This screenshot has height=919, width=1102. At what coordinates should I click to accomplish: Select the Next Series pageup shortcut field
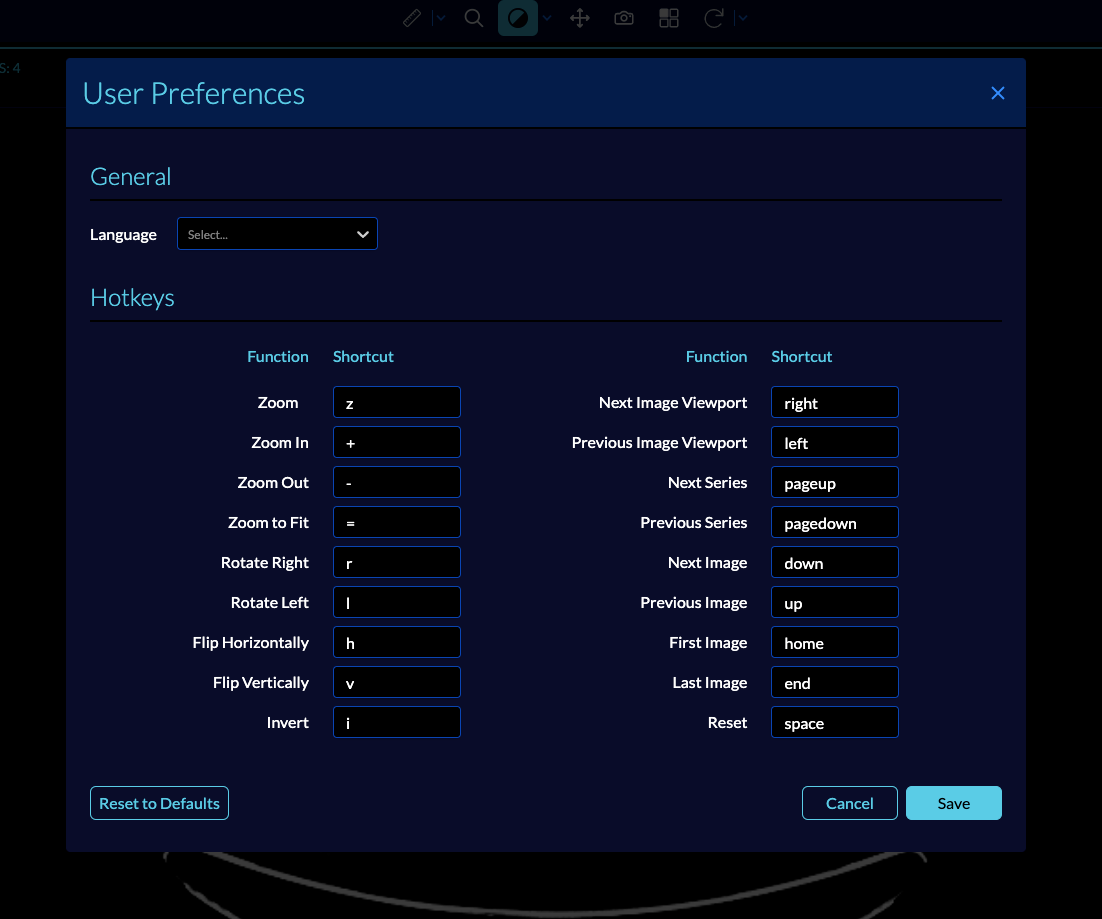pyautogui.click(x=834, y=482)
